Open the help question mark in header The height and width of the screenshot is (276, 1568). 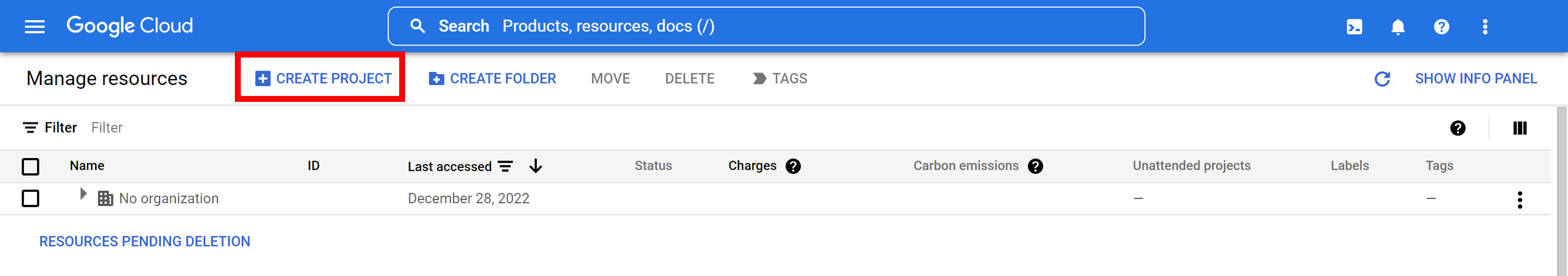1441,27
